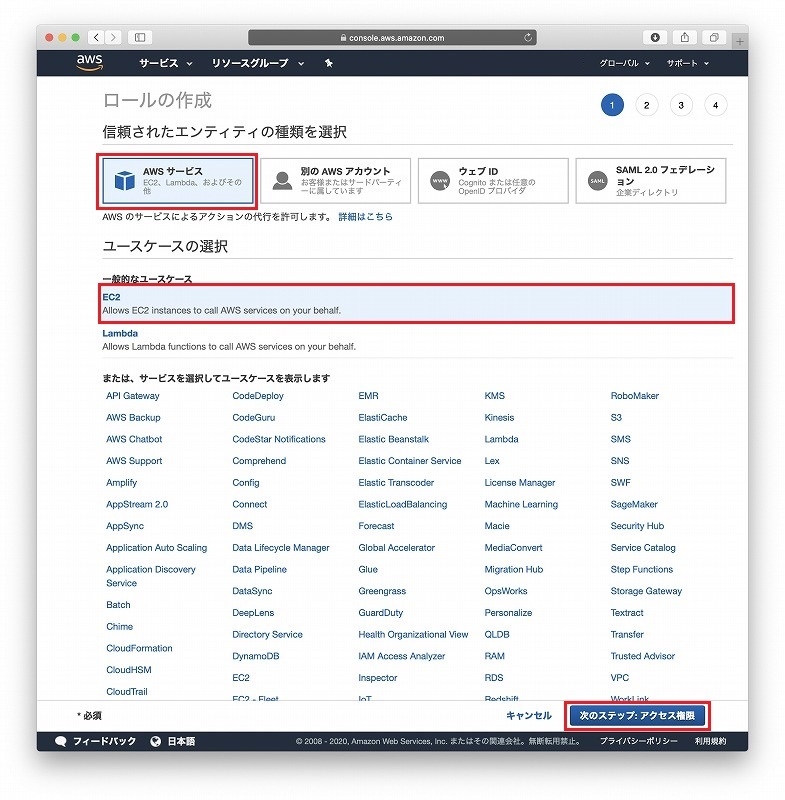Screen dimensions: 785x800
Task: Click 次のステップ: アクセス権限 button
Action: 637,716
